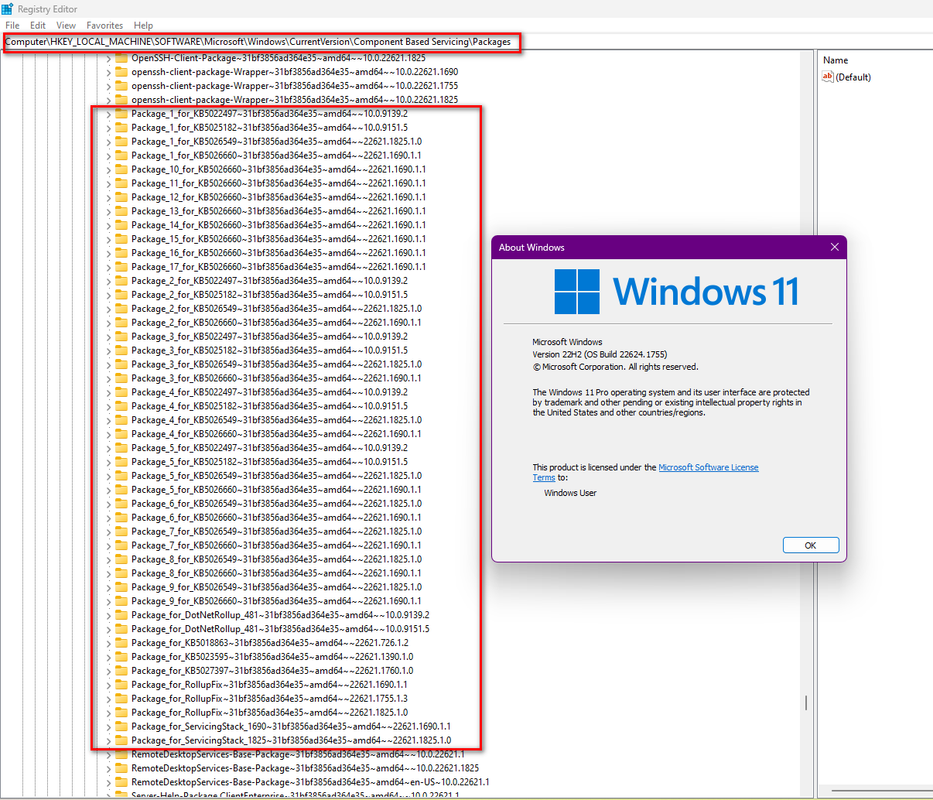Screen dimensions: 933x800
Task: Click the Name column header
Action: click(835, 60)
